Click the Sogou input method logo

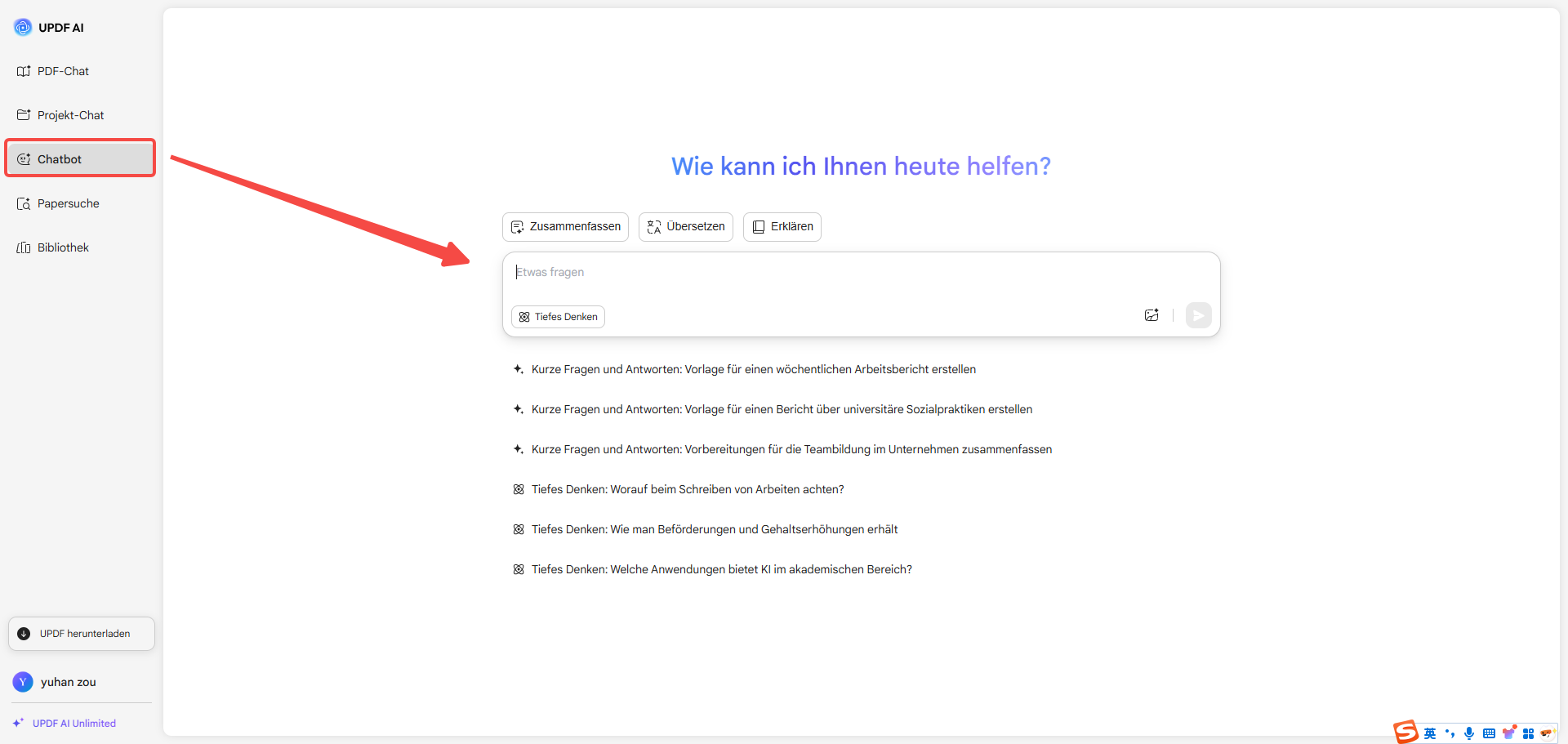(x=1405, y=732)
